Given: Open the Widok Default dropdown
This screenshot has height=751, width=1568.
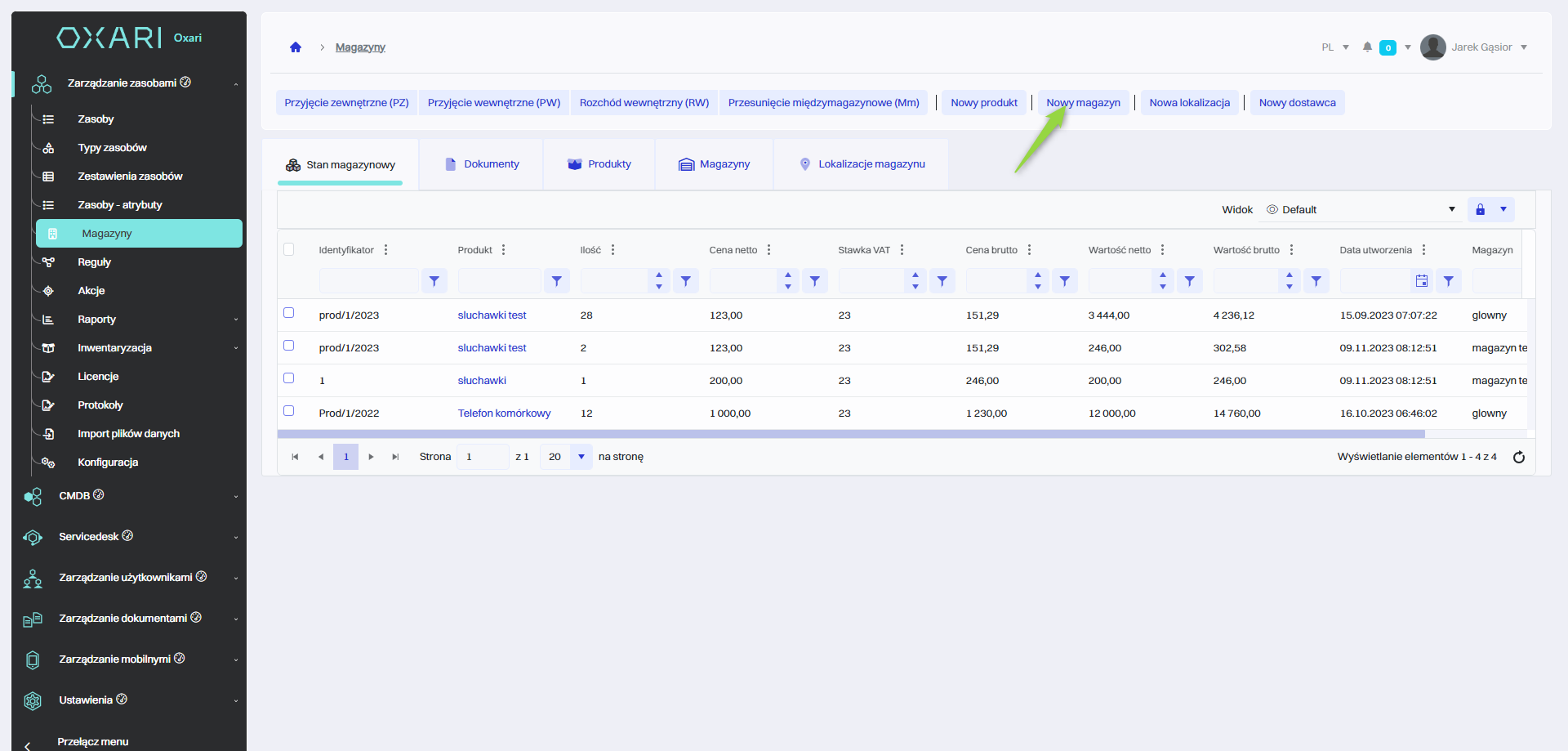Looking at the screenshot, I should [1361, 210].
